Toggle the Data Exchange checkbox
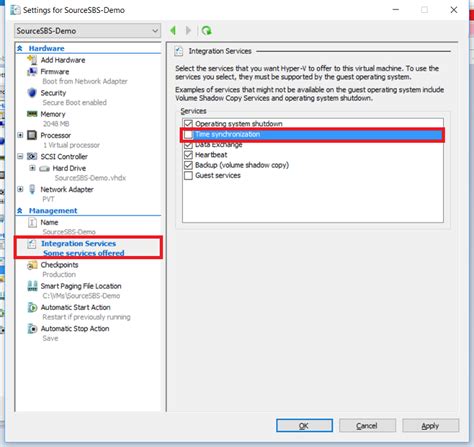Screen dimensions: 474x447 pyautogui.click(x=188, y=145)
